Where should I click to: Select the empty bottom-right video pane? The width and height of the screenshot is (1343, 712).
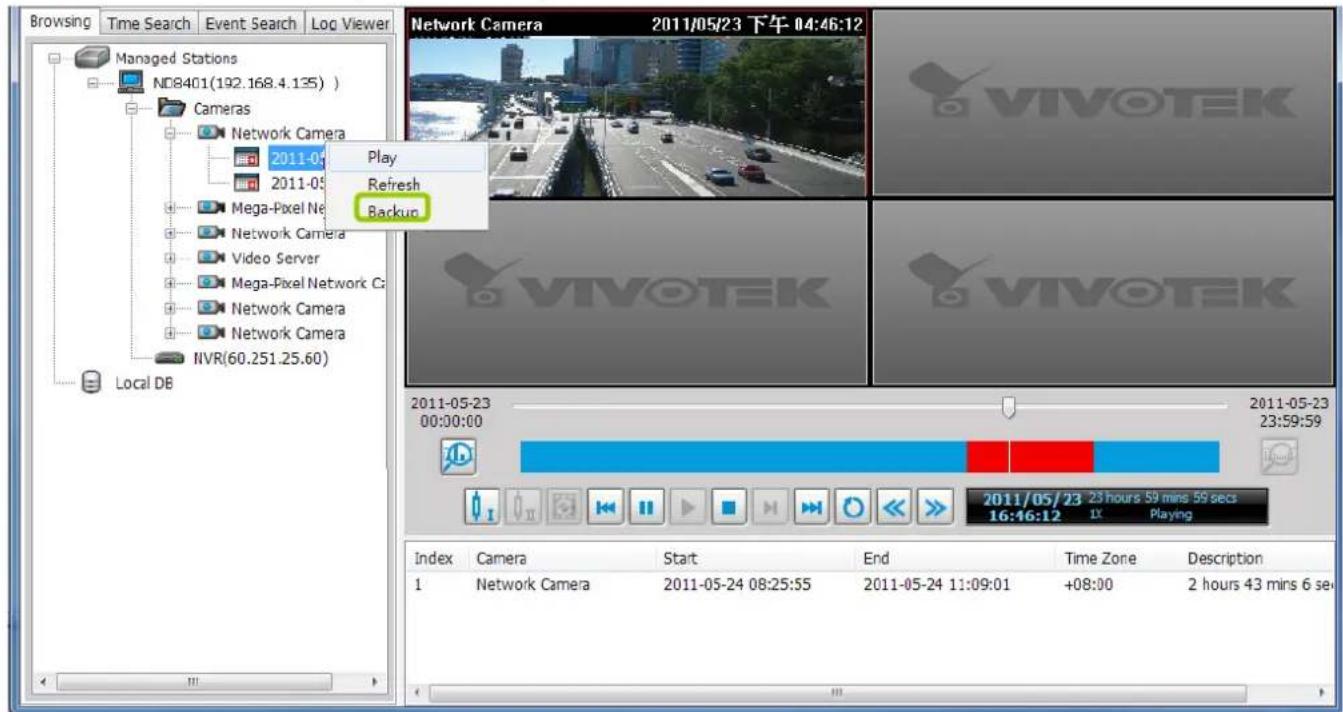click(1102, 292)
